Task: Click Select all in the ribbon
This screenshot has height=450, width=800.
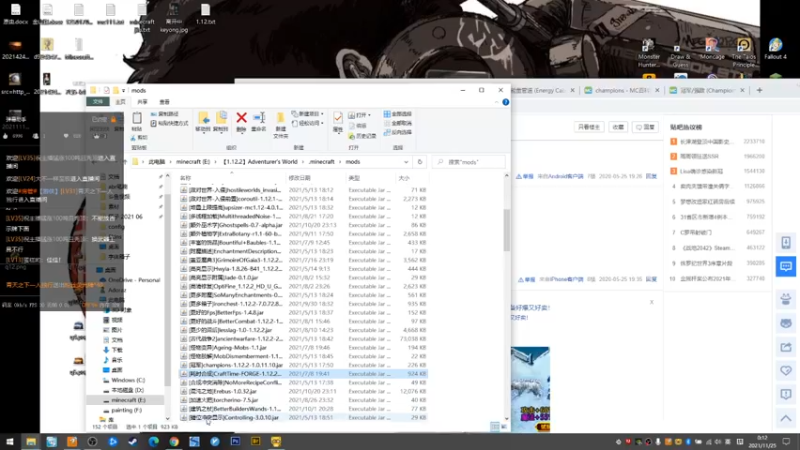Action: pyautogui.click(x=397, y=114)
